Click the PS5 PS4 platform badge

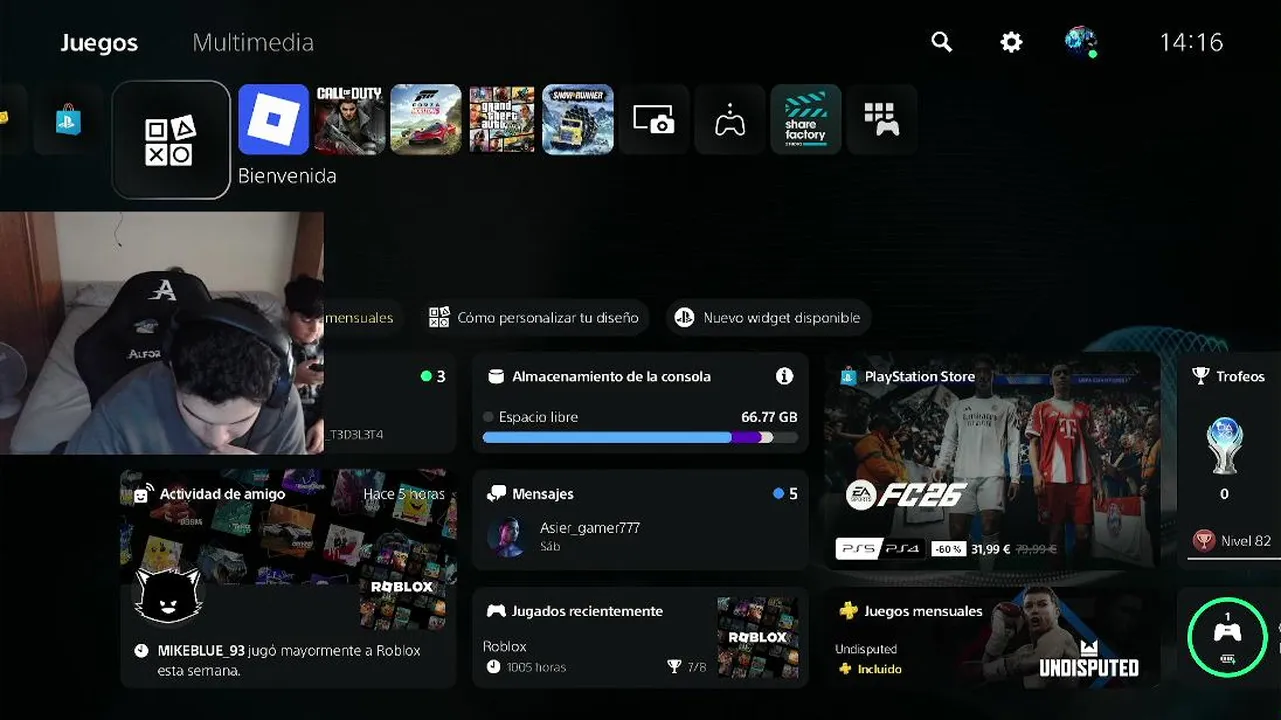coord(881,549)
